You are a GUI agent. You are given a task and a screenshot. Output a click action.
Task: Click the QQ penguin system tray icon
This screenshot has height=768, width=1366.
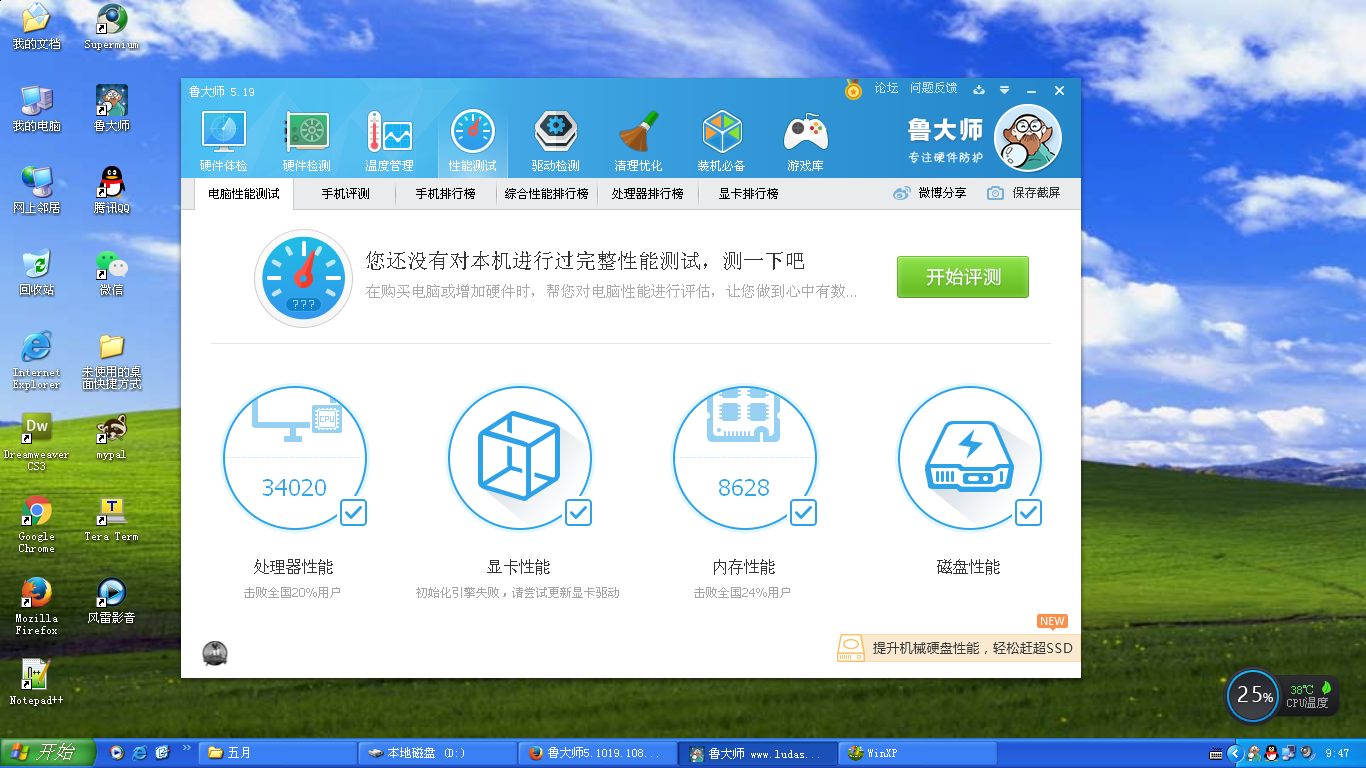coord(1271,753)
